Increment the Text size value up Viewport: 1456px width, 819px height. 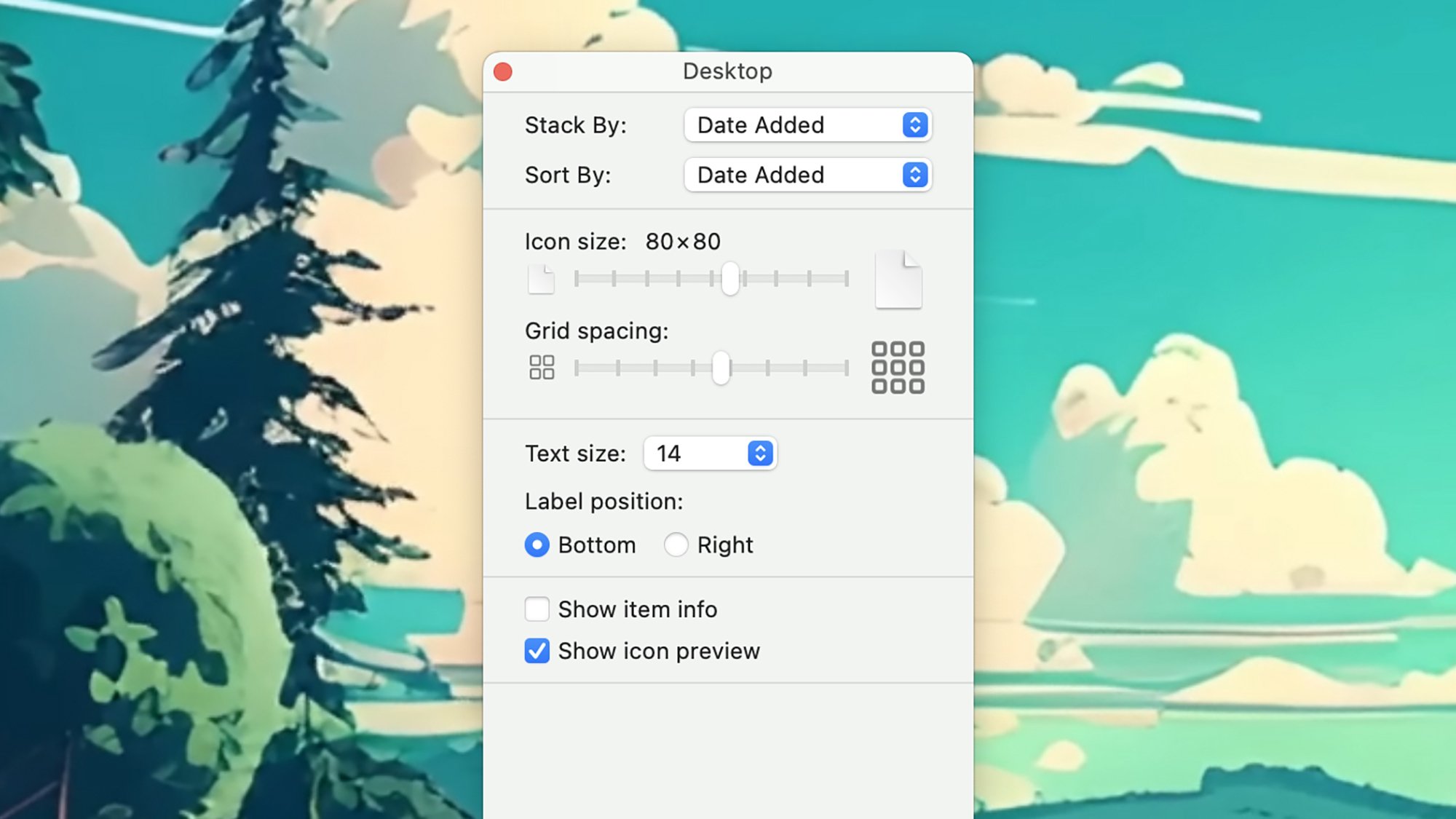coord(762,447)
